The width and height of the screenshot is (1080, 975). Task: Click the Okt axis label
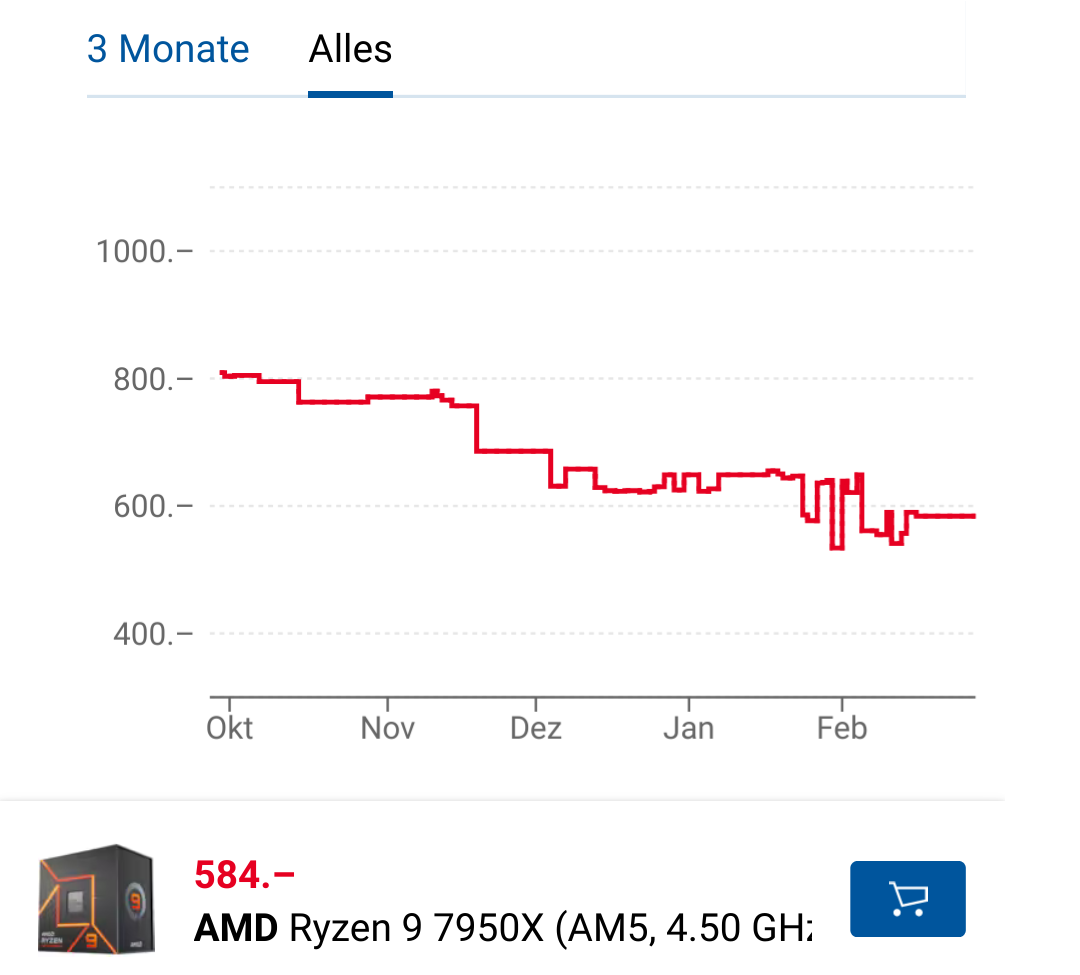click(229, 728)
